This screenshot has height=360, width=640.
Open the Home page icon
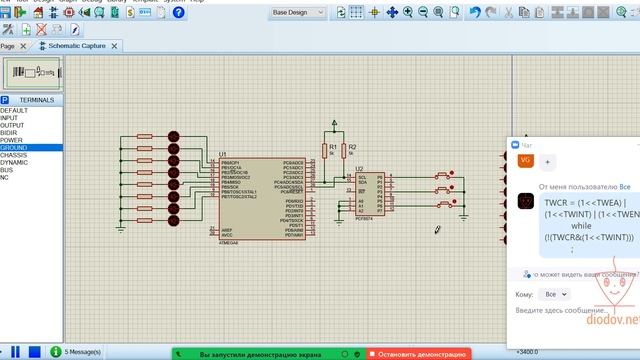pos(38,12)
